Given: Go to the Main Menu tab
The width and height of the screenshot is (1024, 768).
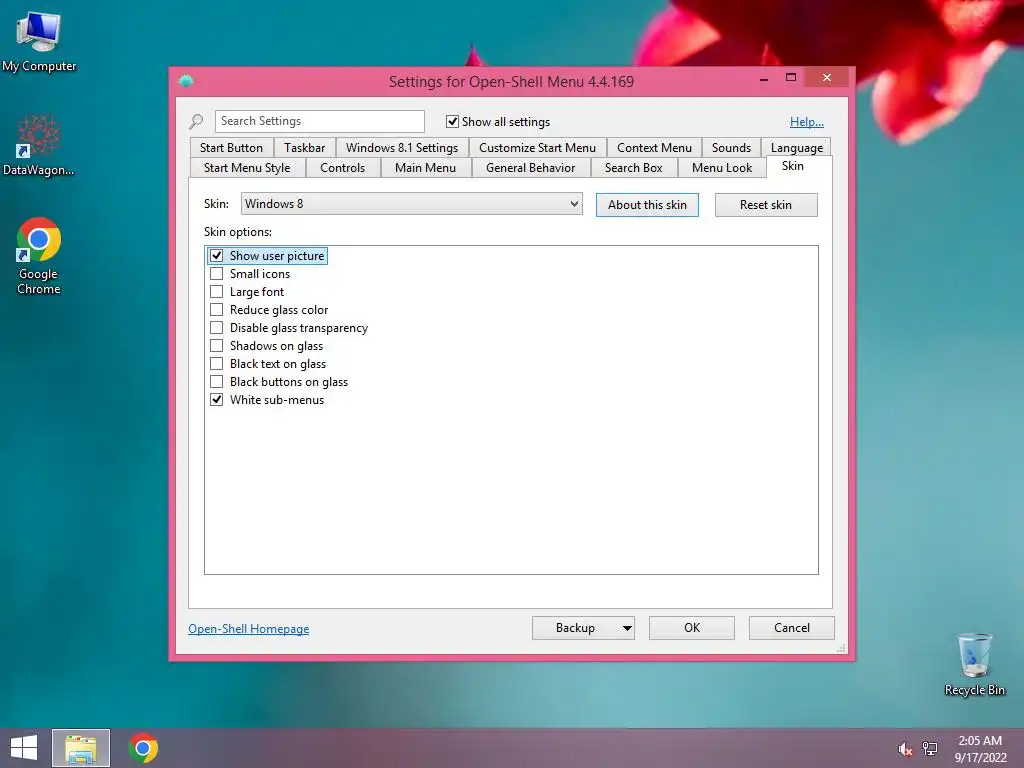Looking at the screenshot, I should [x=425, y=168].
